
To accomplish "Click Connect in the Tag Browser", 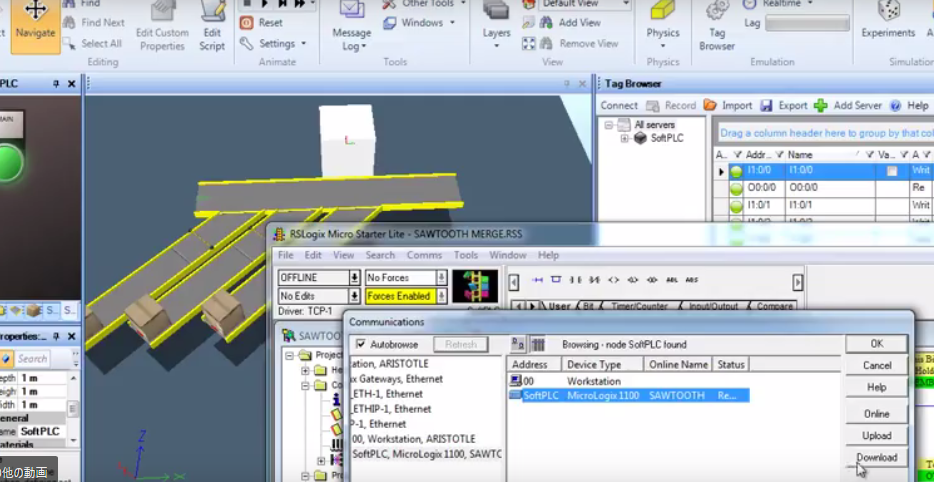I will 619,105.
